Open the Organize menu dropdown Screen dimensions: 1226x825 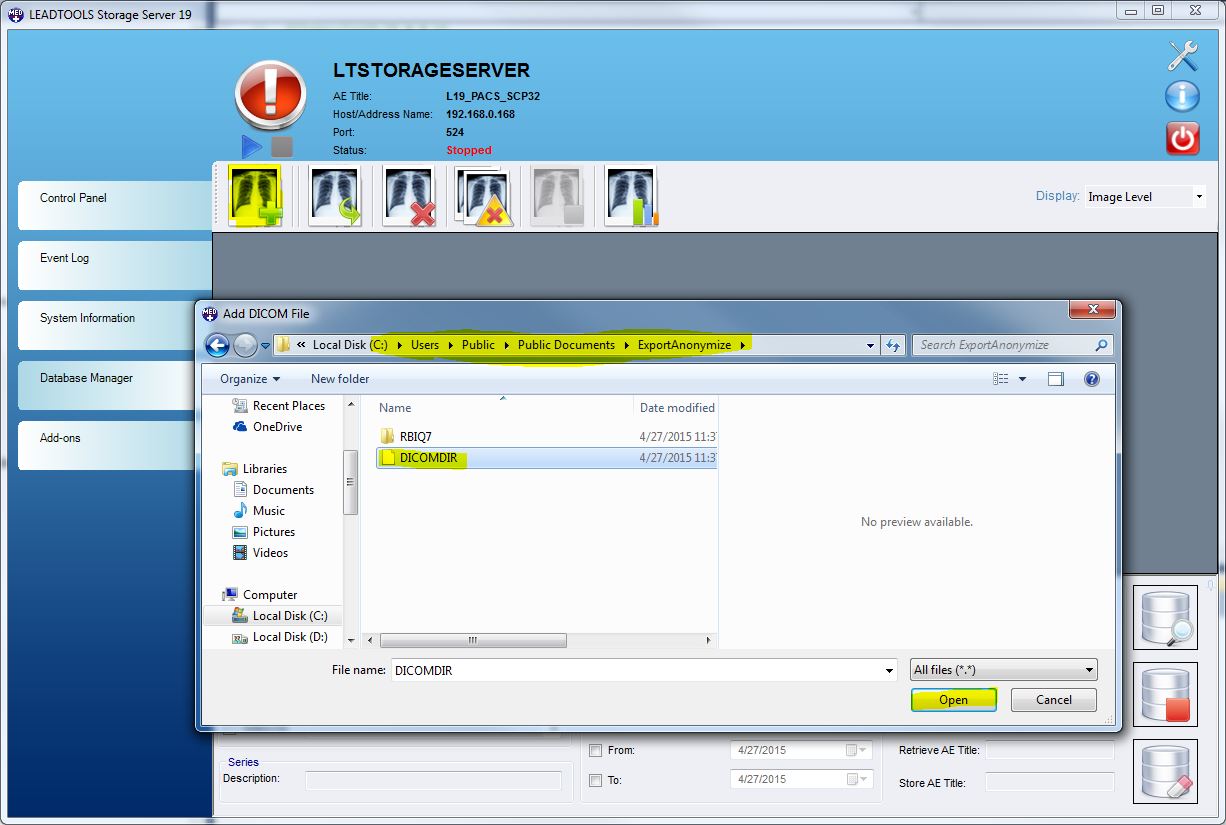pyautogui.click(x=250, y=379)
